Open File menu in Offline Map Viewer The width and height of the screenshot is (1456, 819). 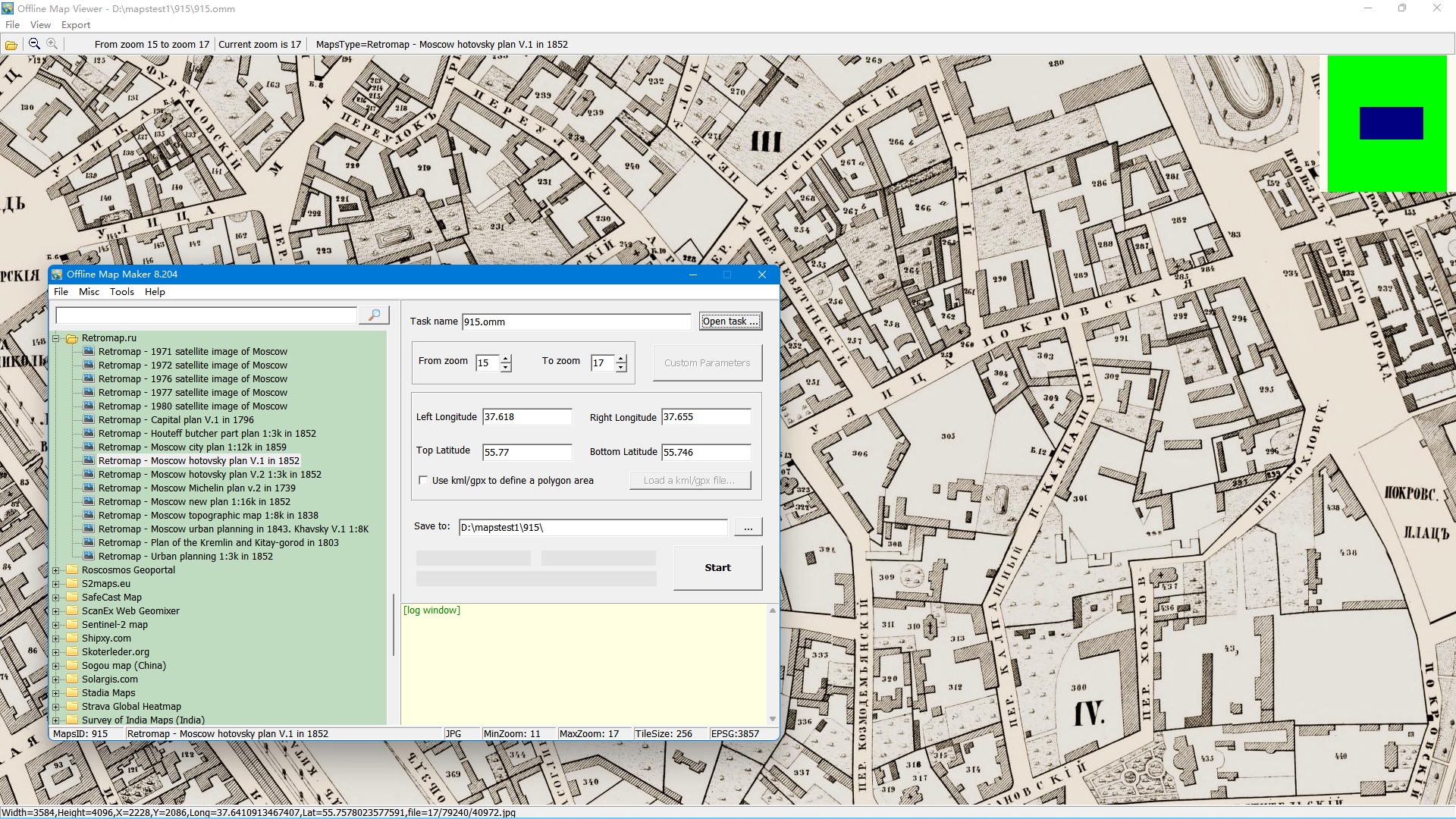(12, 25)
